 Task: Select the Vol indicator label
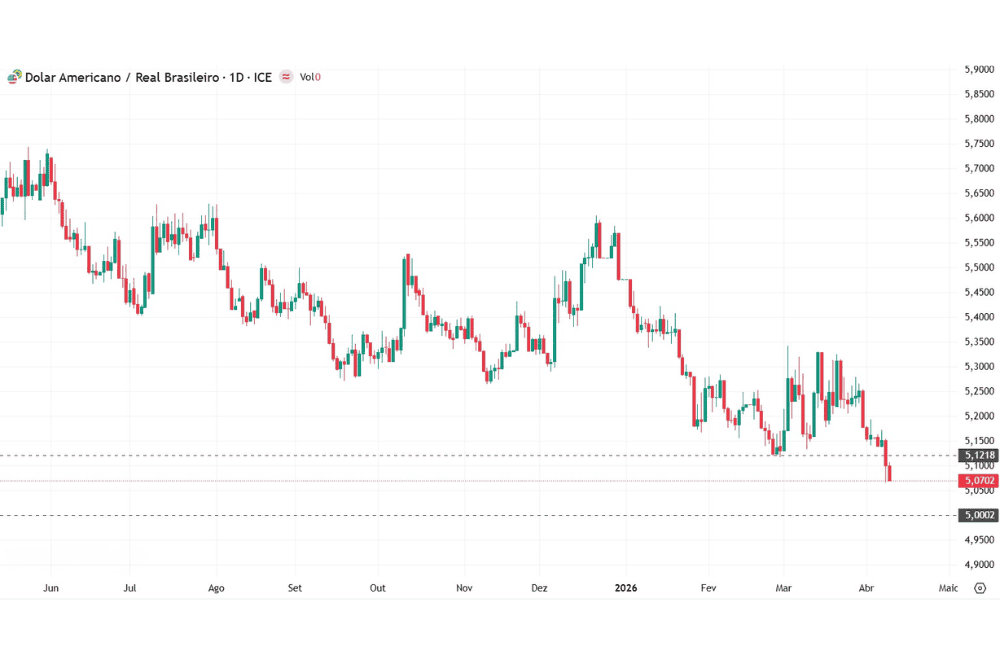tap(310, 77)
